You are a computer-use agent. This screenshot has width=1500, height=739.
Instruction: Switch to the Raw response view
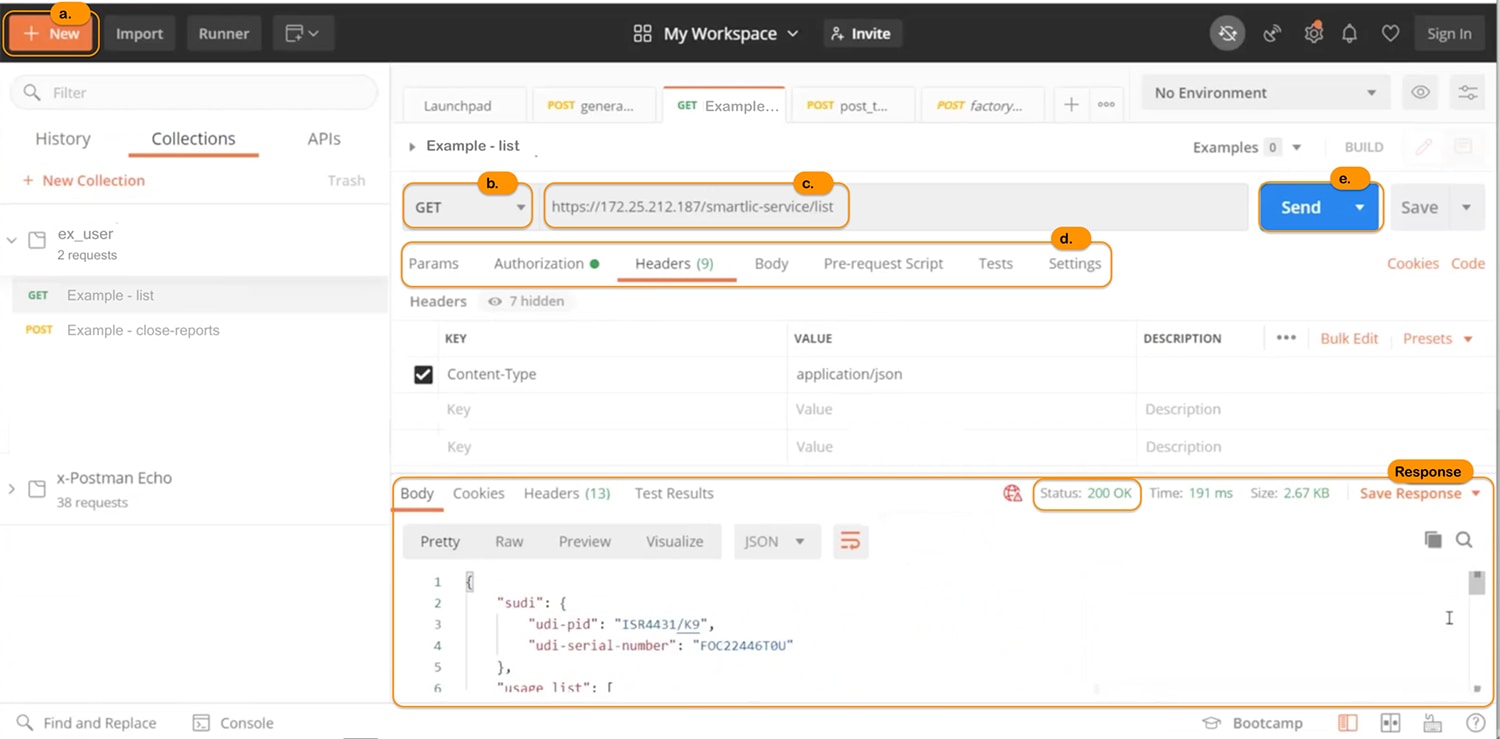509,541
